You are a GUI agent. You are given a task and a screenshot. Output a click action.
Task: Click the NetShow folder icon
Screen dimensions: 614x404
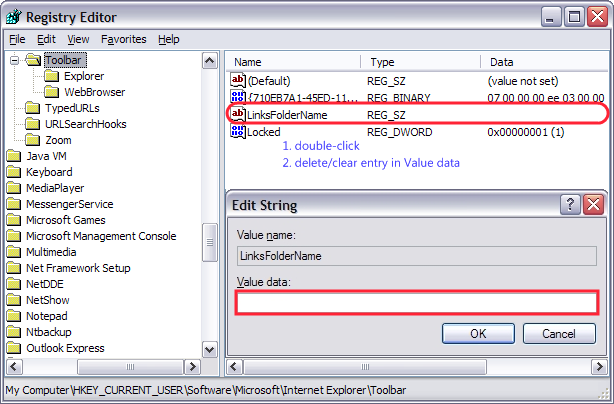pos(14,300)
